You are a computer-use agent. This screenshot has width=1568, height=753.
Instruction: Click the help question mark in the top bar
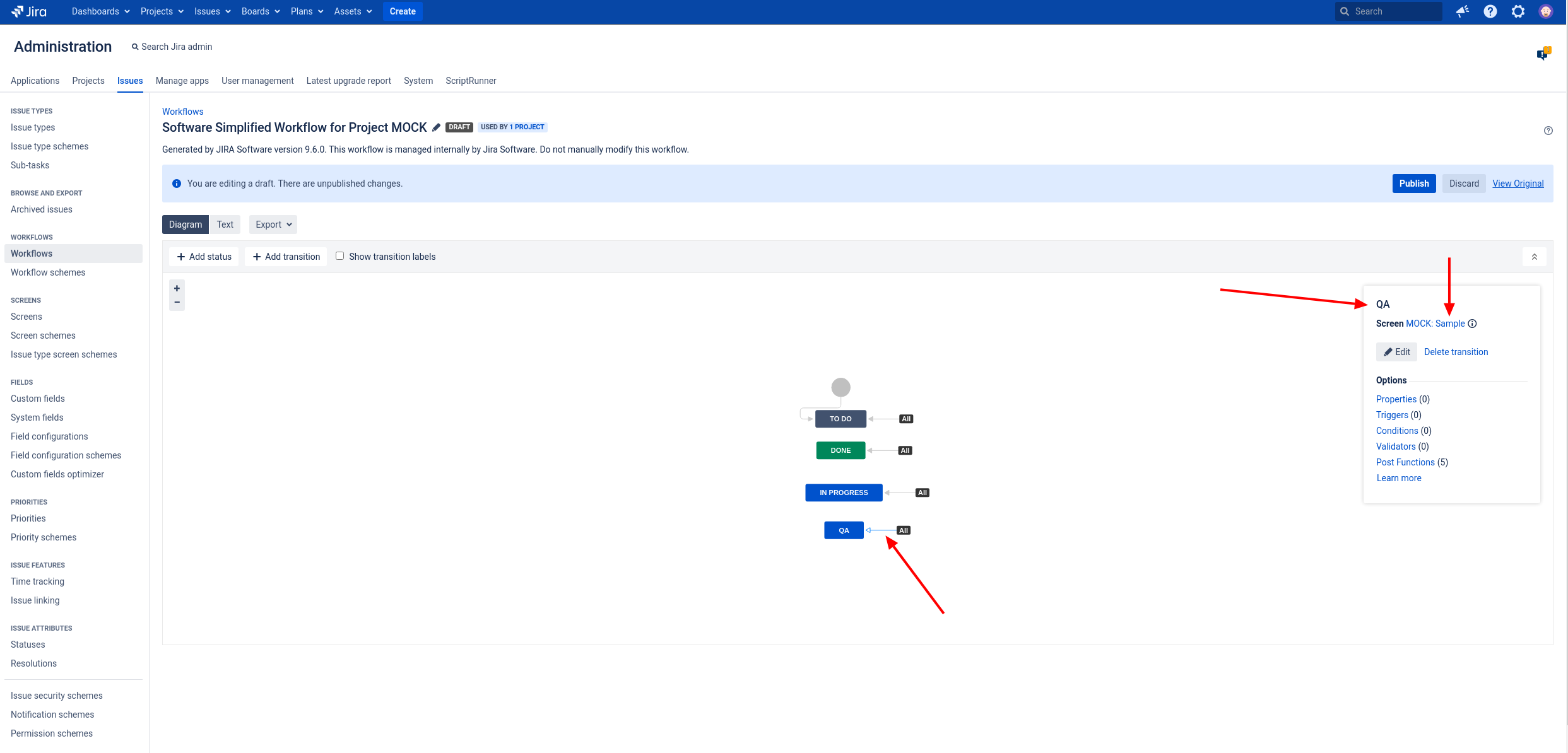click(x=1490, y=11)
